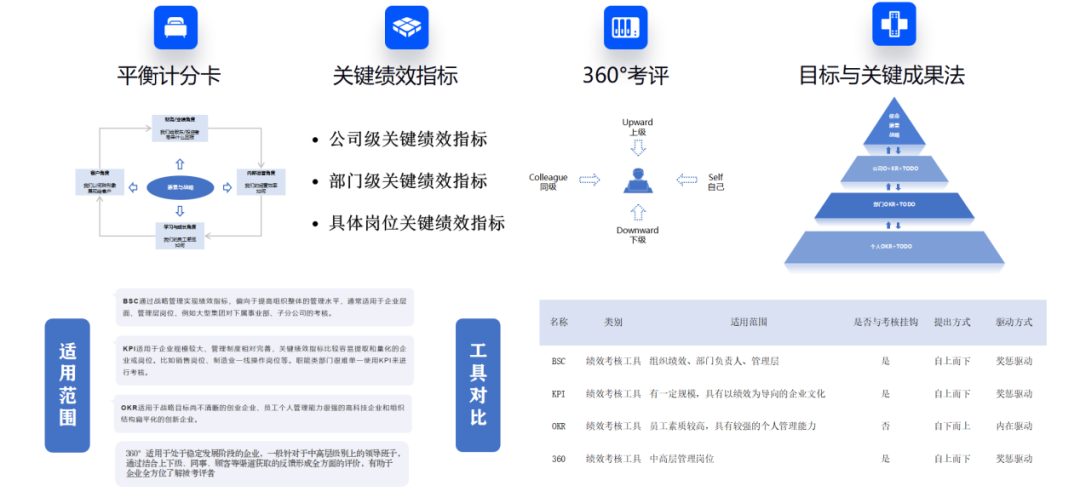1080x503 pixels.
Task: Click the cross icon above 目标与关键成果法
Action: click(x=894, y=24)
